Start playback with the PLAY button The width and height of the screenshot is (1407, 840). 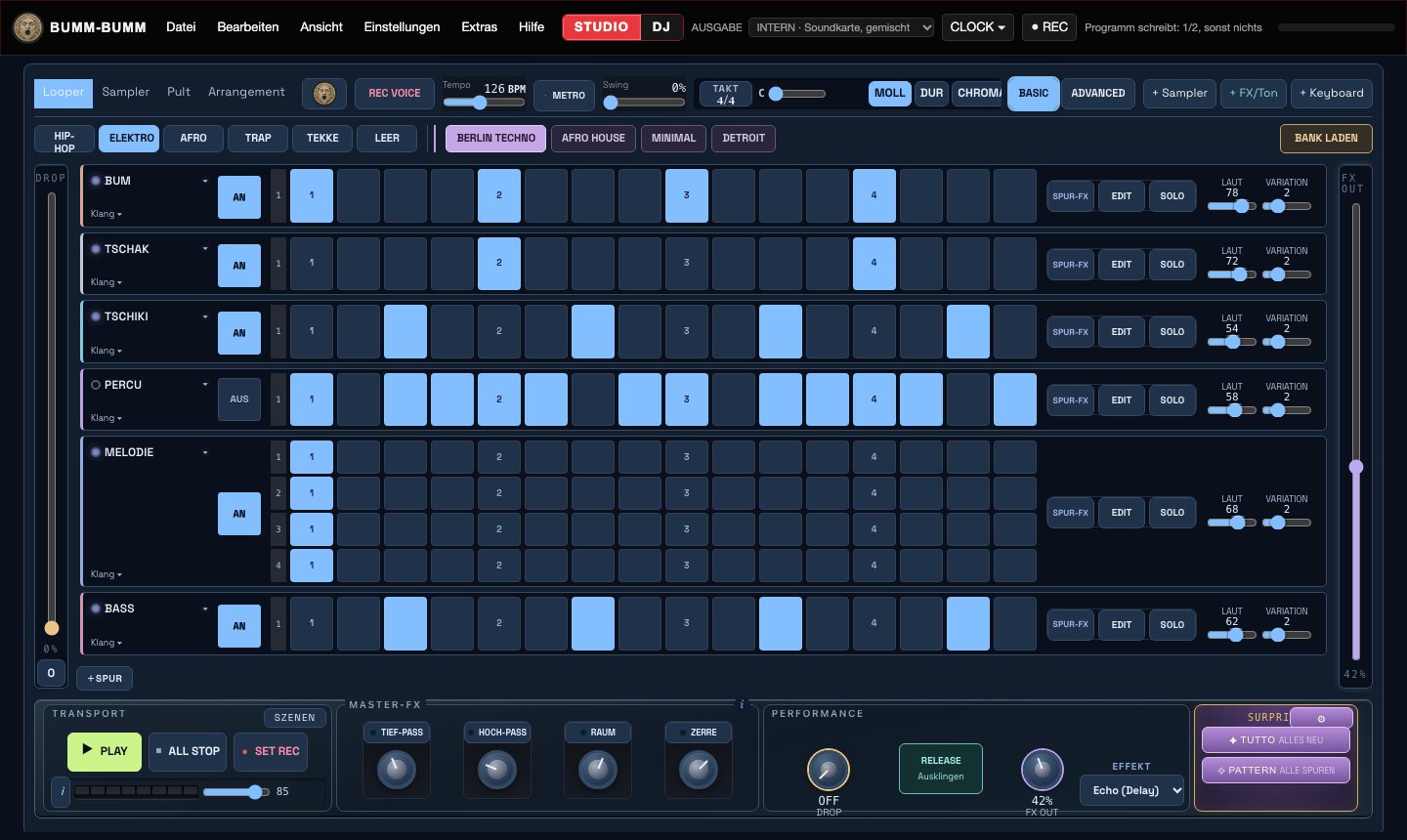click(x=105, y=751)
